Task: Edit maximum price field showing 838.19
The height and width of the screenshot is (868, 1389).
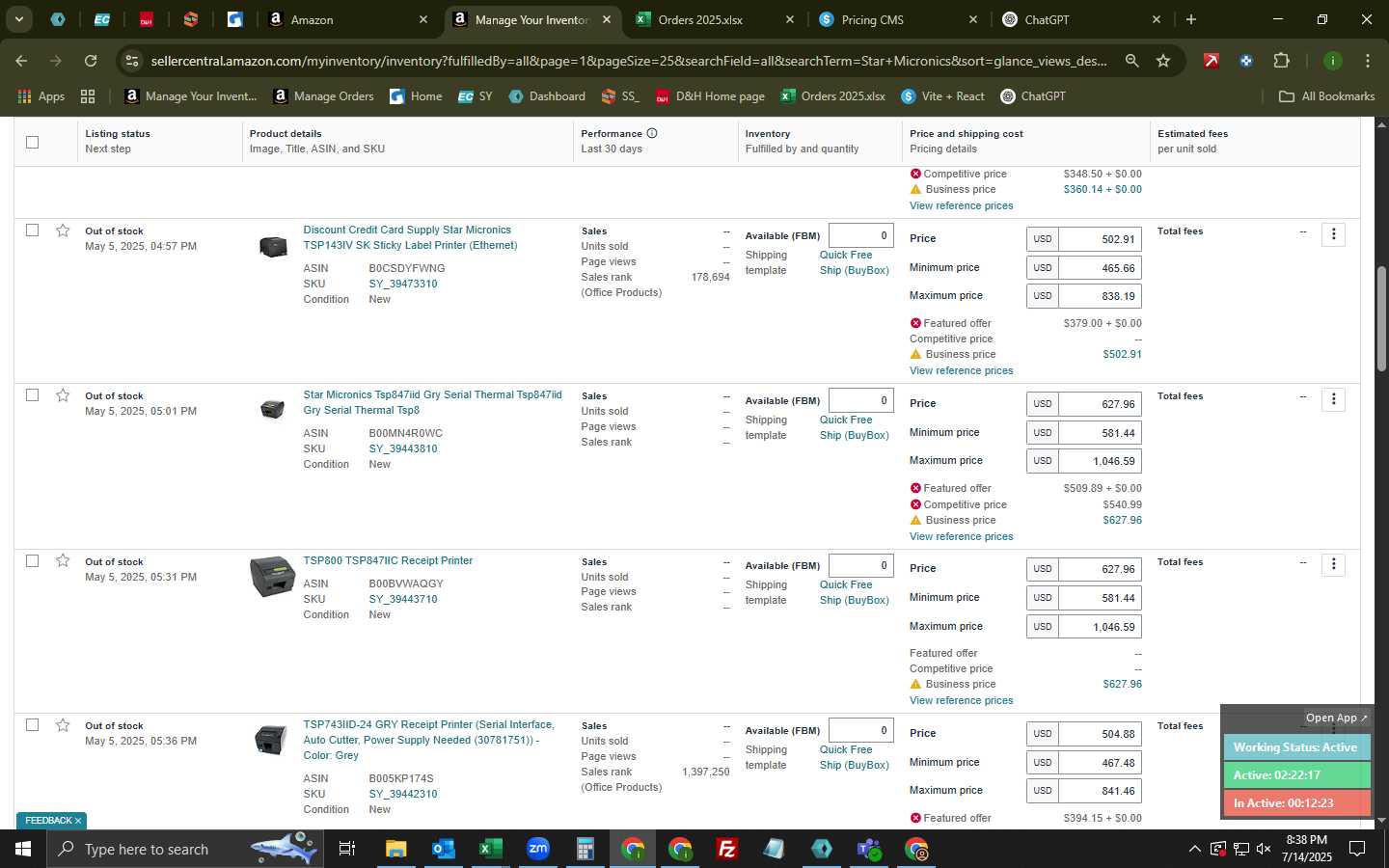Action: point(1100,296)
